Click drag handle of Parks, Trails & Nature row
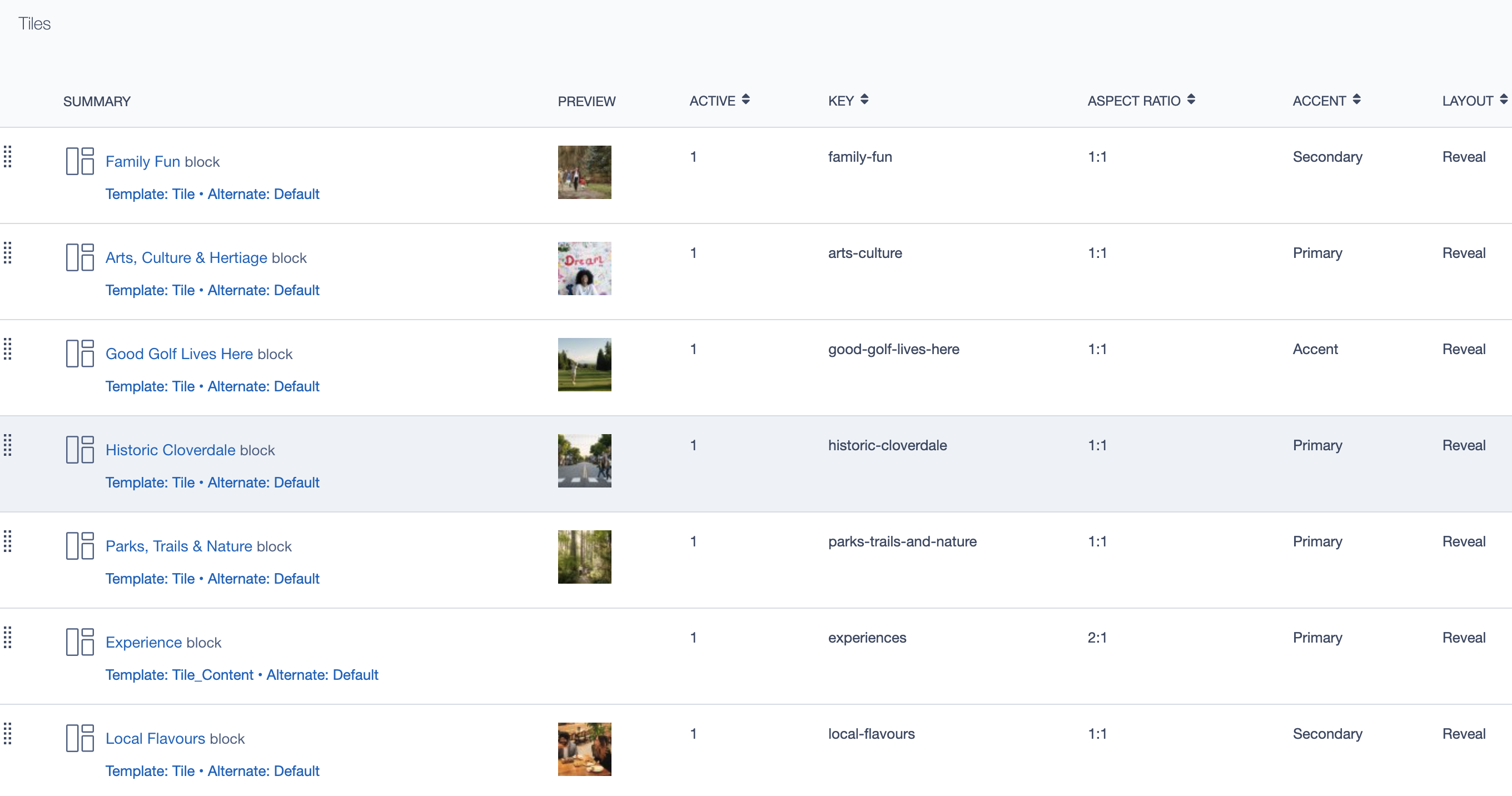The image size is (1512, 796). 8,541
